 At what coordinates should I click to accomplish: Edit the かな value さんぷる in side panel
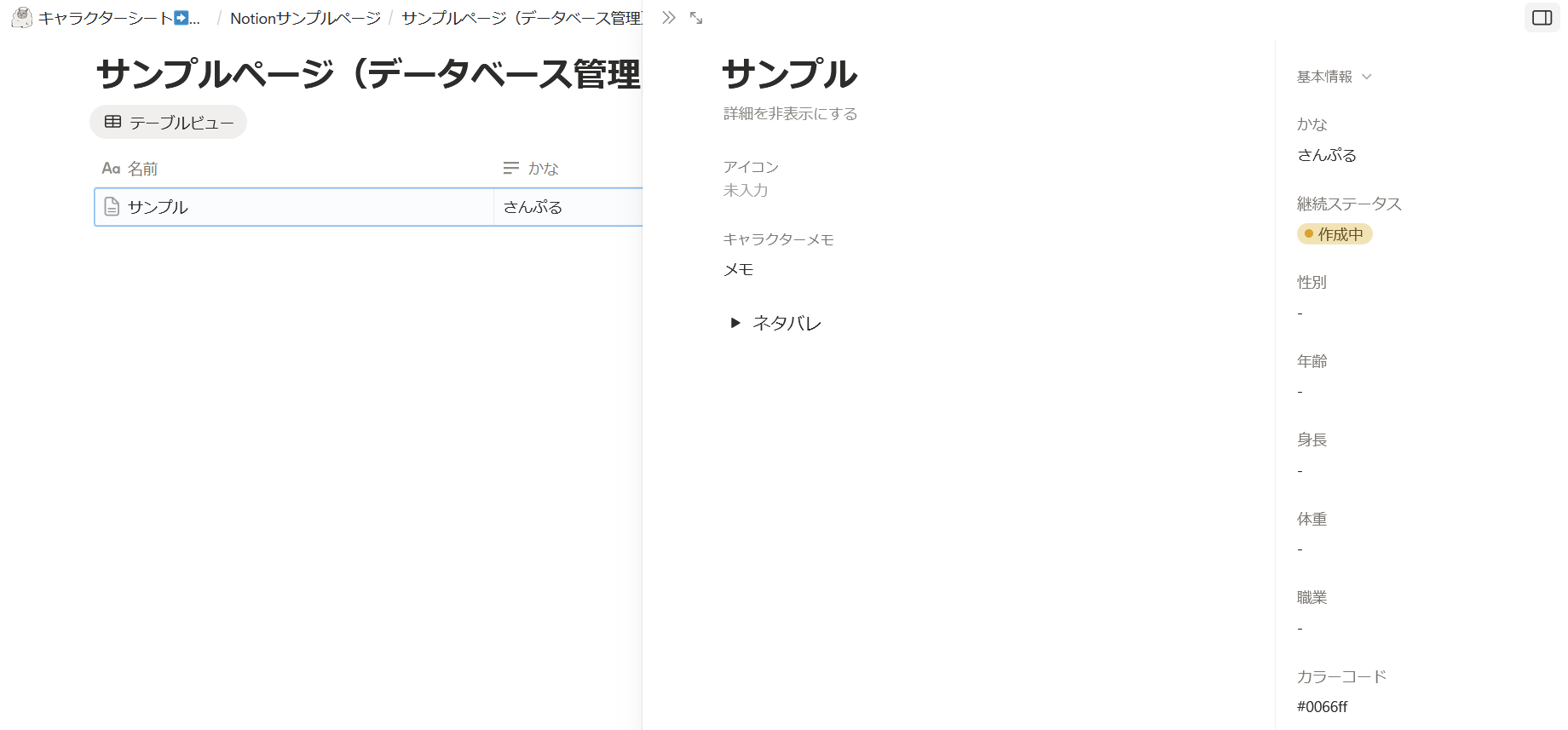pos(1327,155)
